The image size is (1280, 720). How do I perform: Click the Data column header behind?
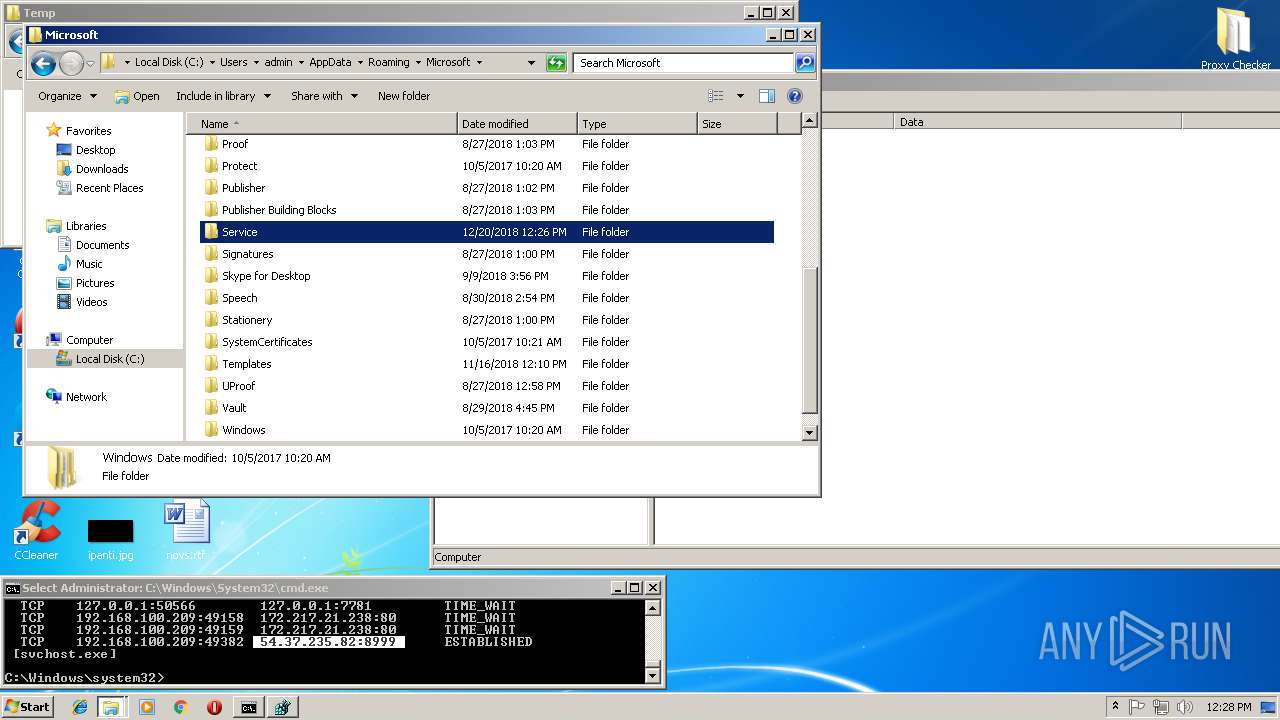coord(1037,122)
